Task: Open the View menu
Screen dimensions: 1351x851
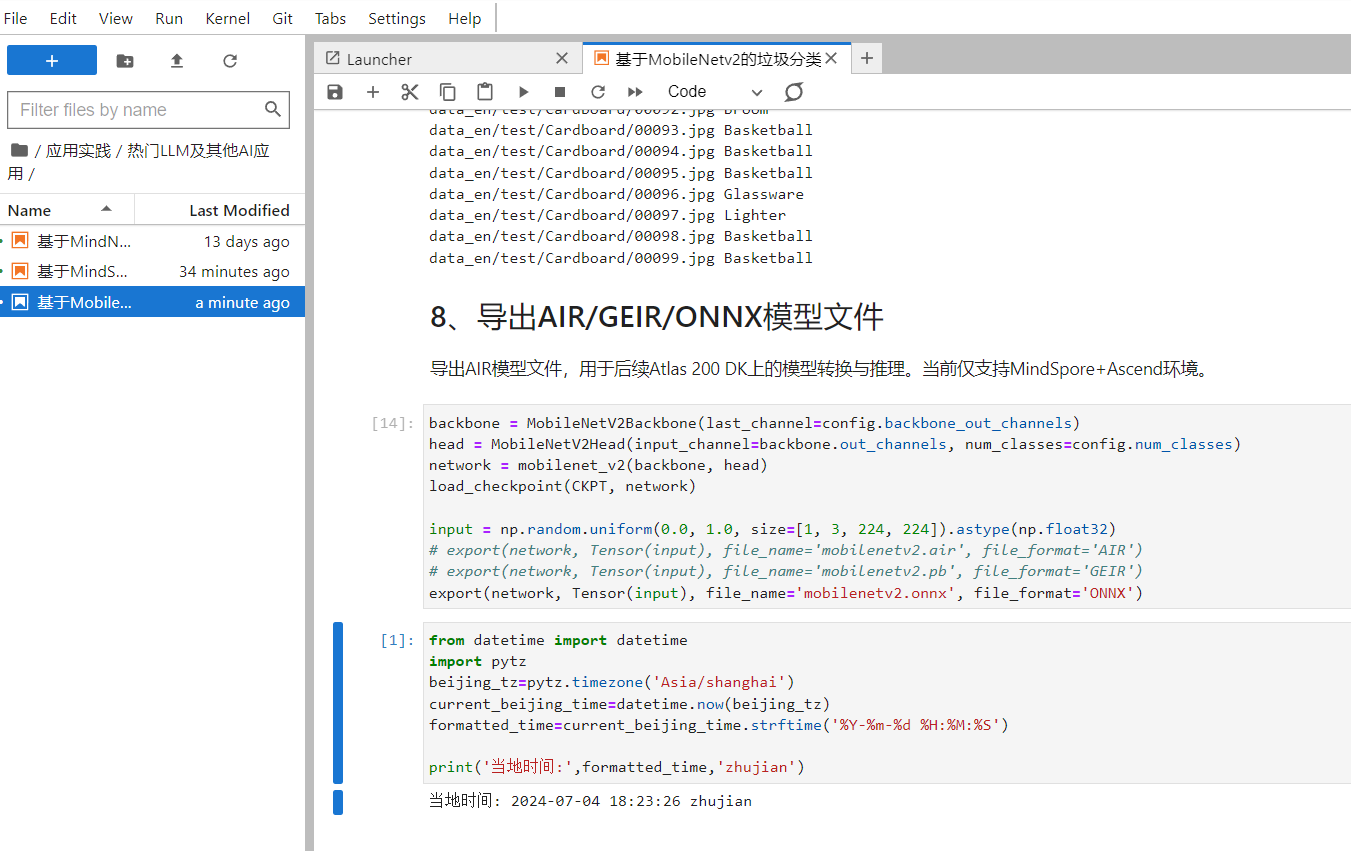Action: click(x=116, y=18)
